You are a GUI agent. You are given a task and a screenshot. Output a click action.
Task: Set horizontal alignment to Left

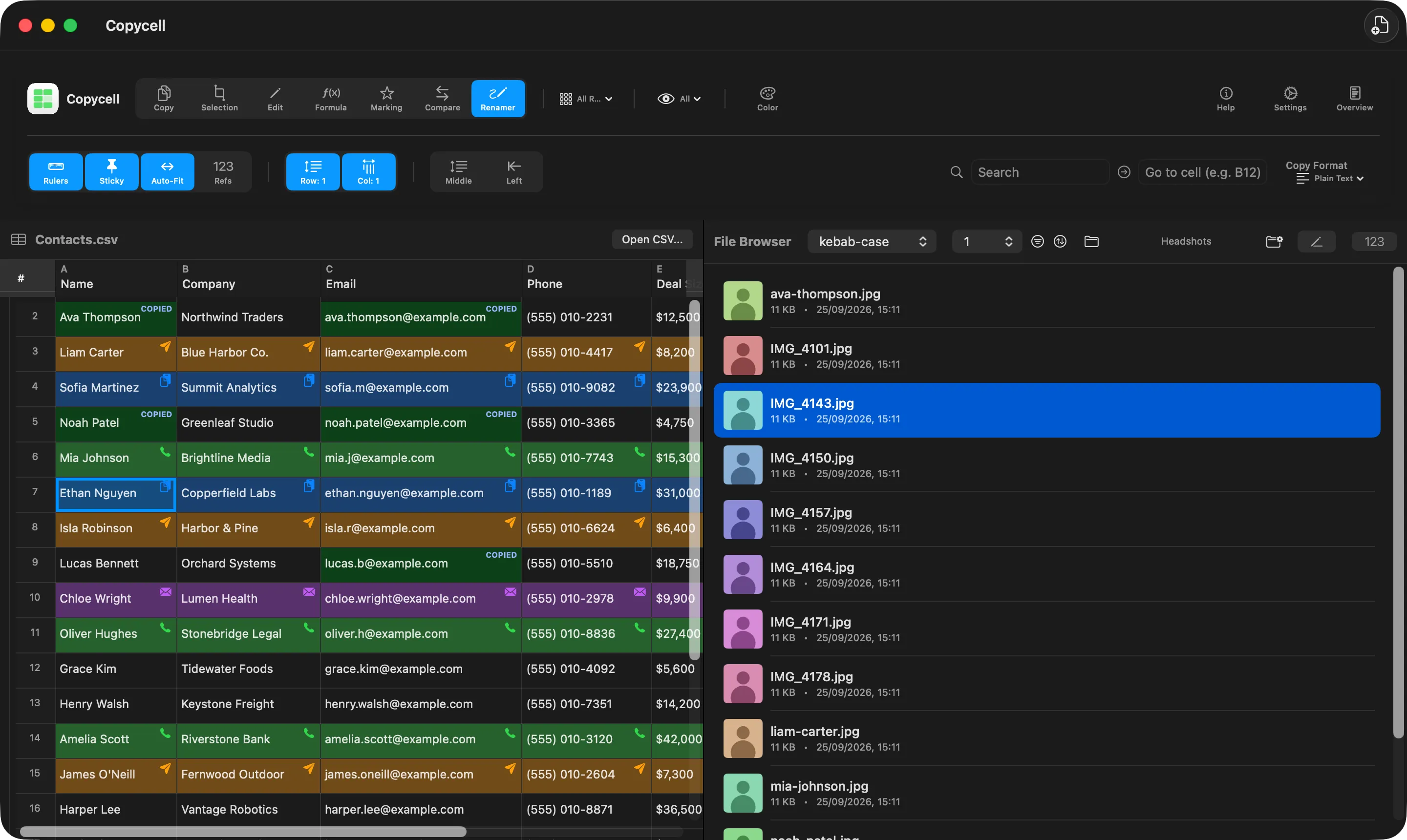coord(514,171)
